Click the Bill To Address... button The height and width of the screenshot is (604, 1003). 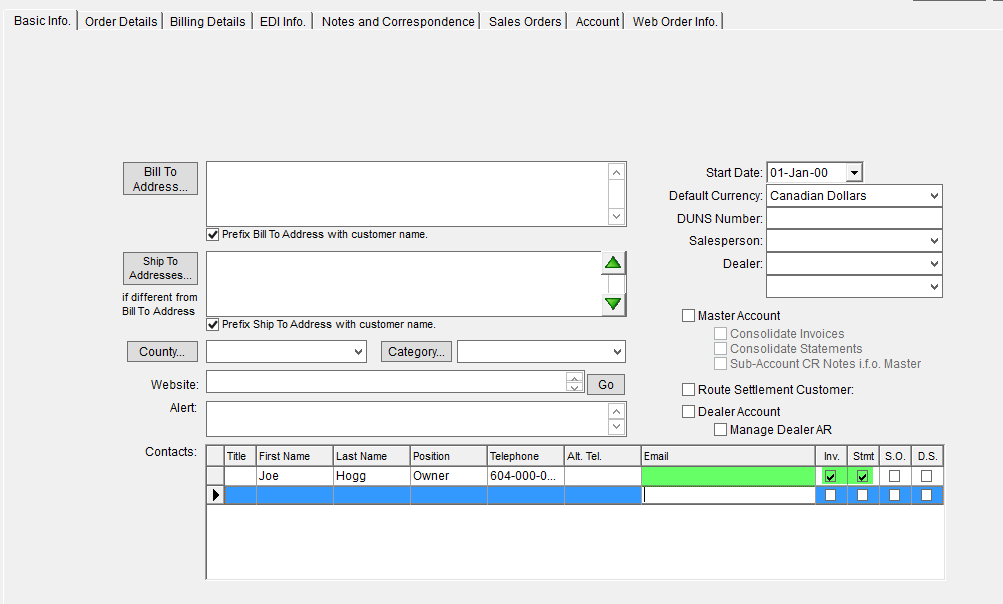tap(161, 179)
